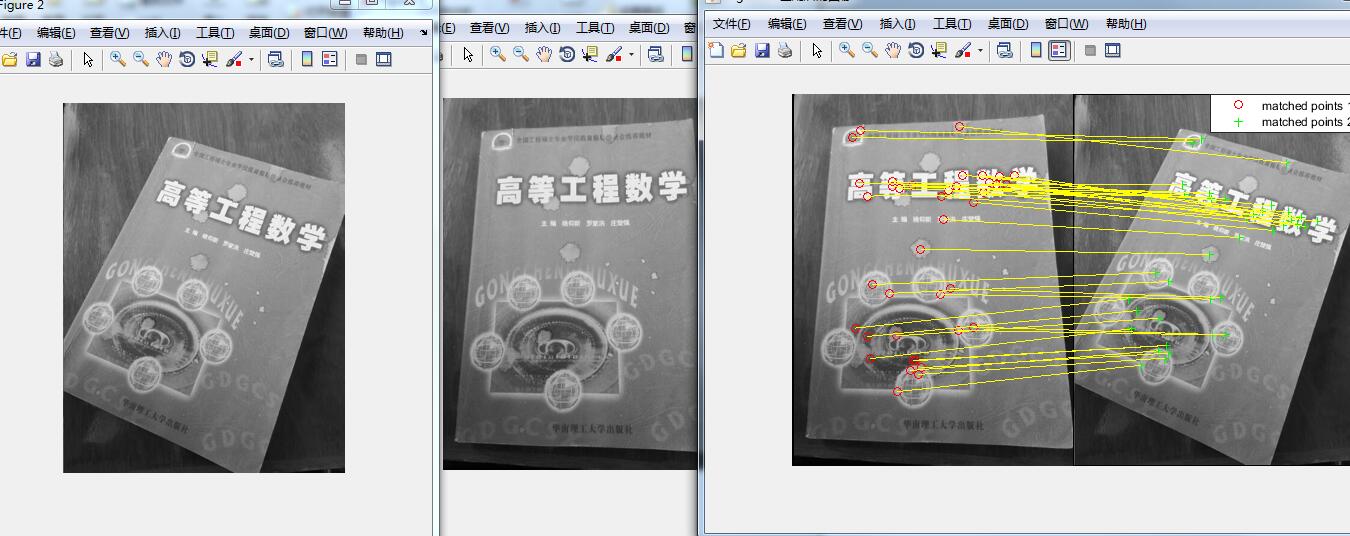Open 编辑(E) menu in matched points window
Image resolution: width=1350 pixels, height=536 pixels.
[x=787, y=24]
